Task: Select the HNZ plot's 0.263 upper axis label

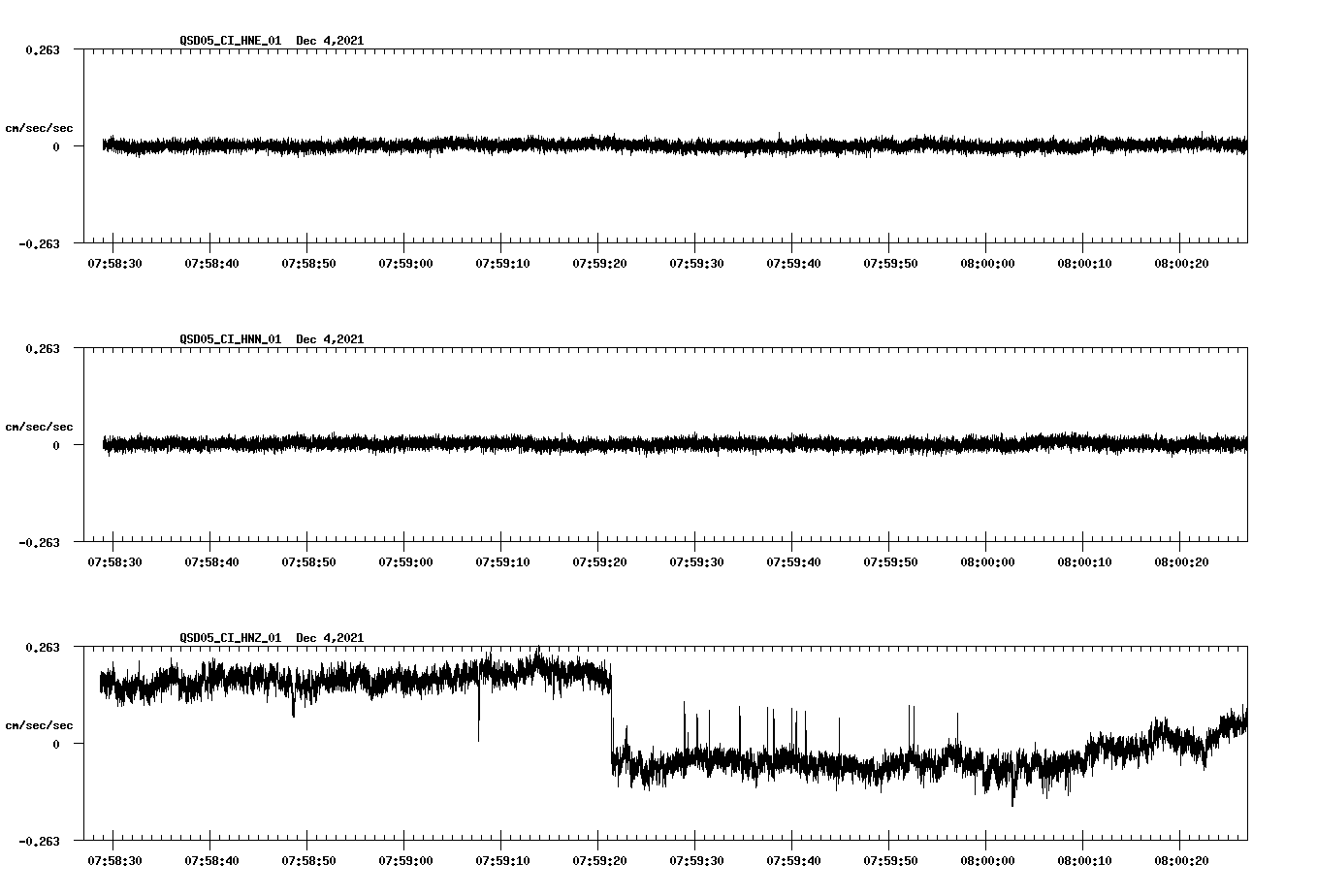Action: [42, 647]
